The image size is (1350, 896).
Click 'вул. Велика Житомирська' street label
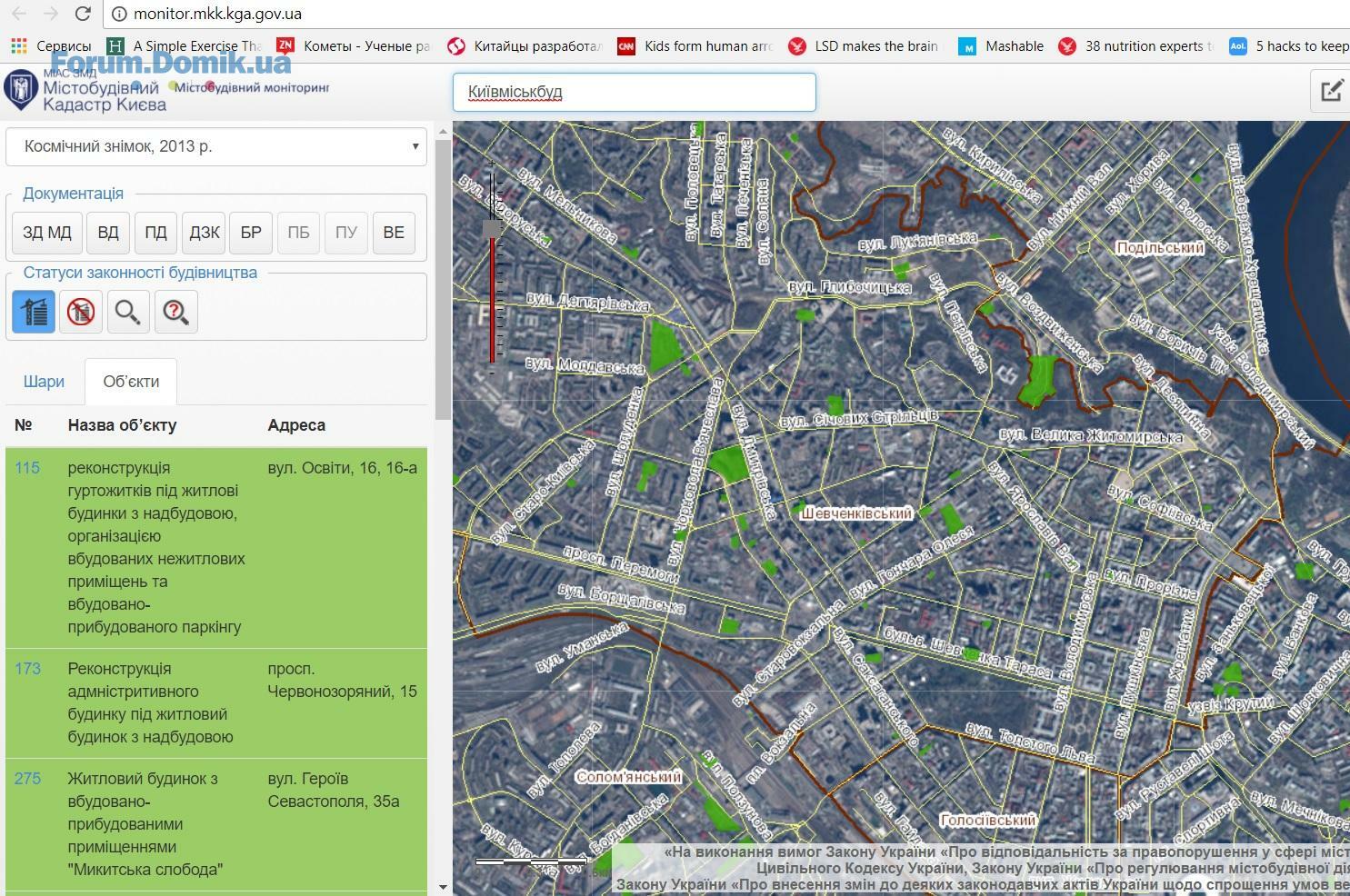coord(1091,436)
